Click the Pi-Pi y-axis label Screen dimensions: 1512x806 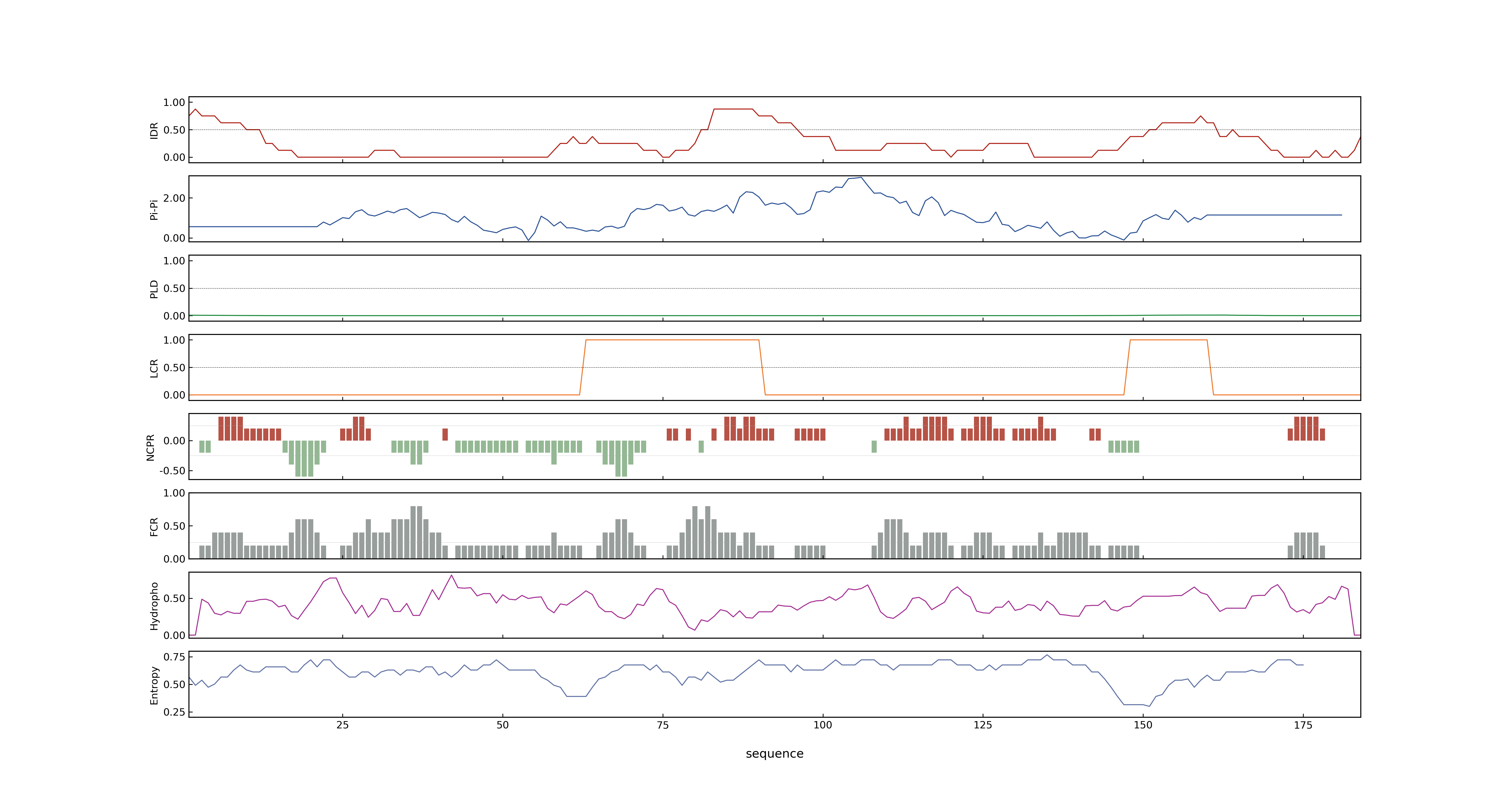(154, 209)
